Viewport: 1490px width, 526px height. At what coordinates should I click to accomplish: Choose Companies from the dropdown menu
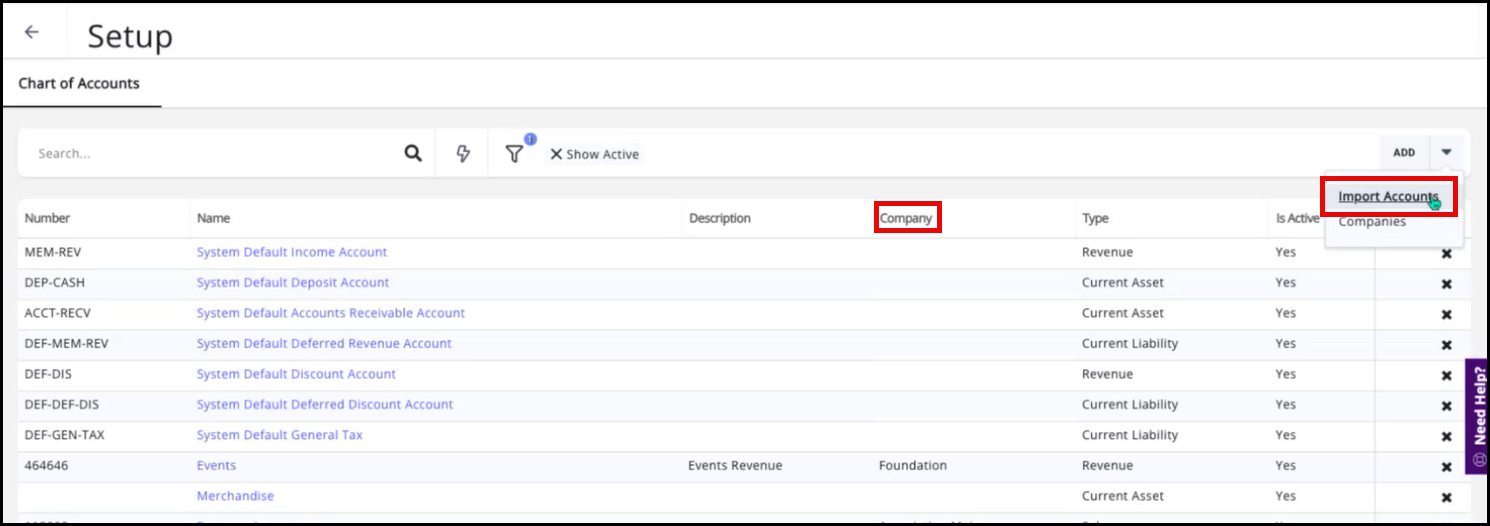[x=1372, y=222]
